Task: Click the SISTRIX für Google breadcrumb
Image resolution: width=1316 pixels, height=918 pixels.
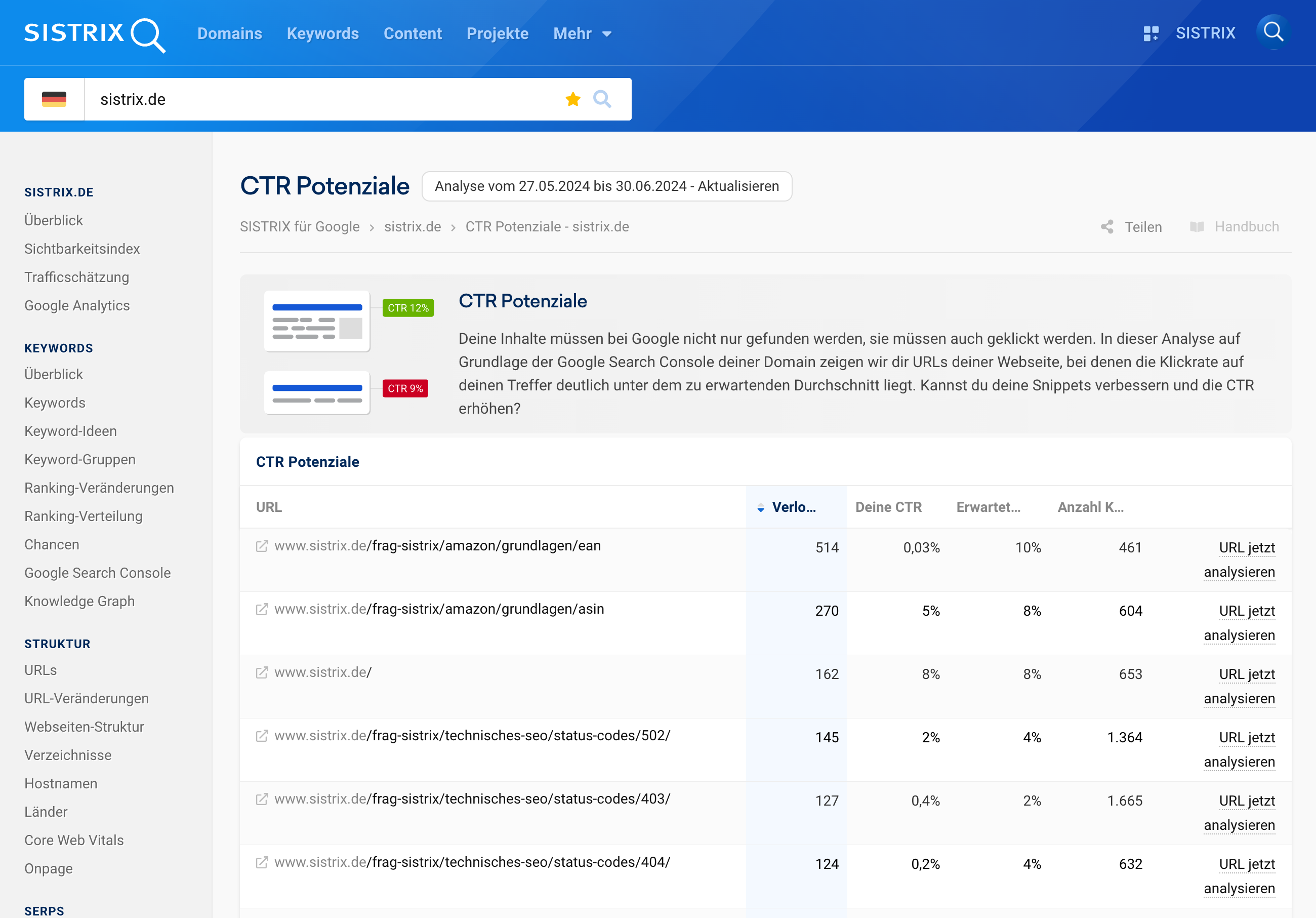Action: [300, 227]
